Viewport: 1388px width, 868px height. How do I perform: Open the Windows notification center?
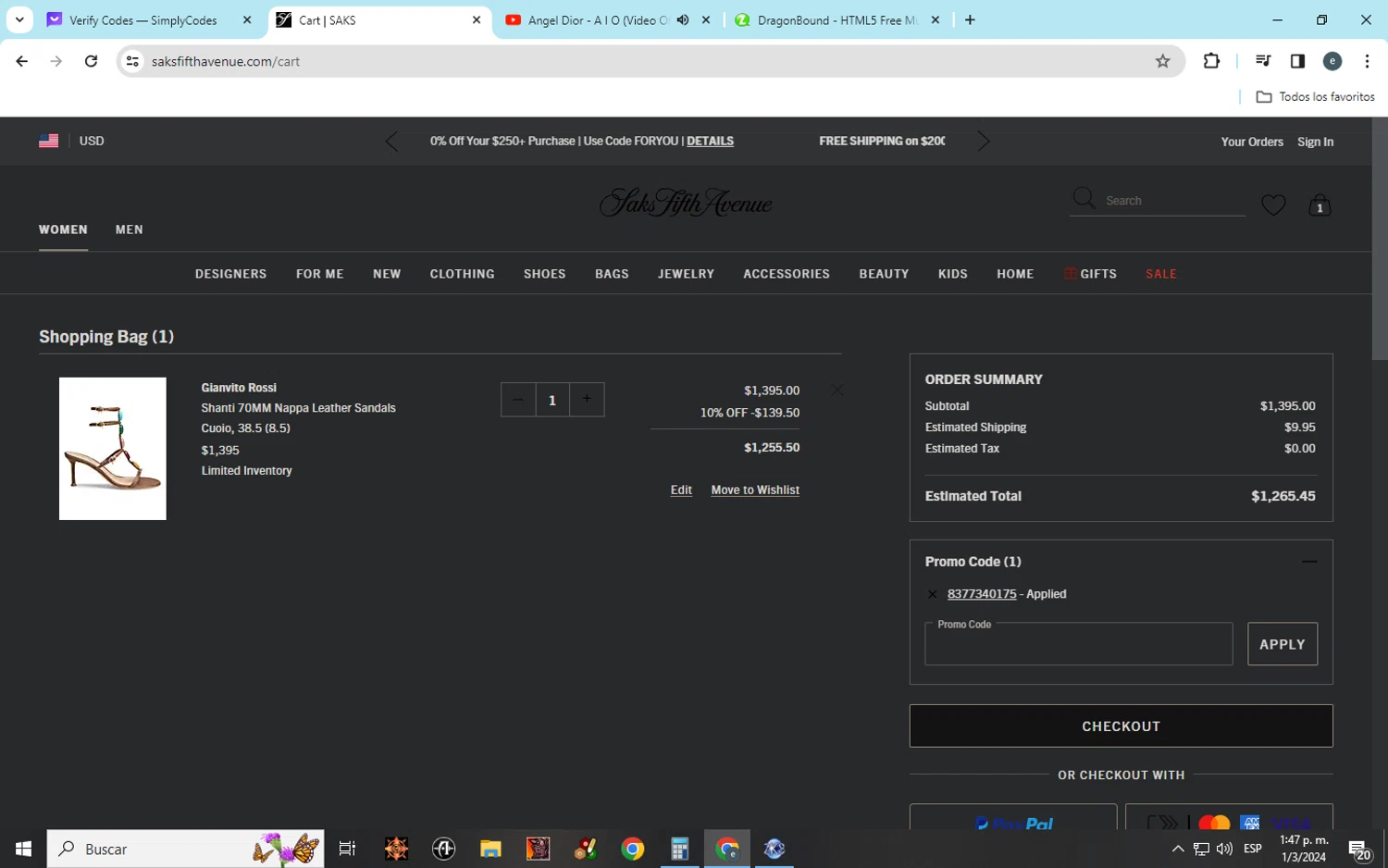click(x=1359, y=849)
